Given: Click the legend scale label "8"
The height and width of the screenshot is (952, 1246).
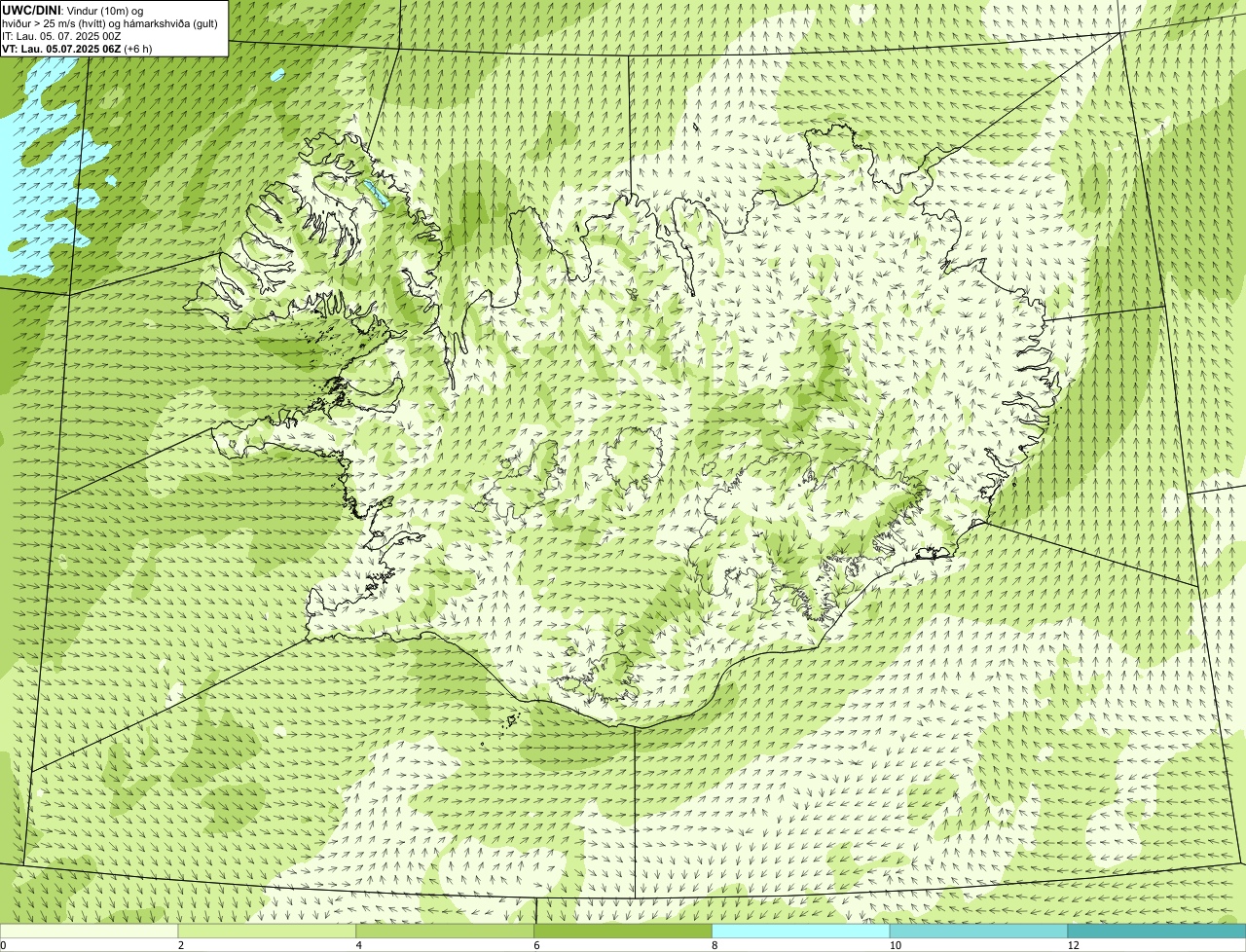Looking at the screenshot, I should pyautogui.click(x=714, y=945).
